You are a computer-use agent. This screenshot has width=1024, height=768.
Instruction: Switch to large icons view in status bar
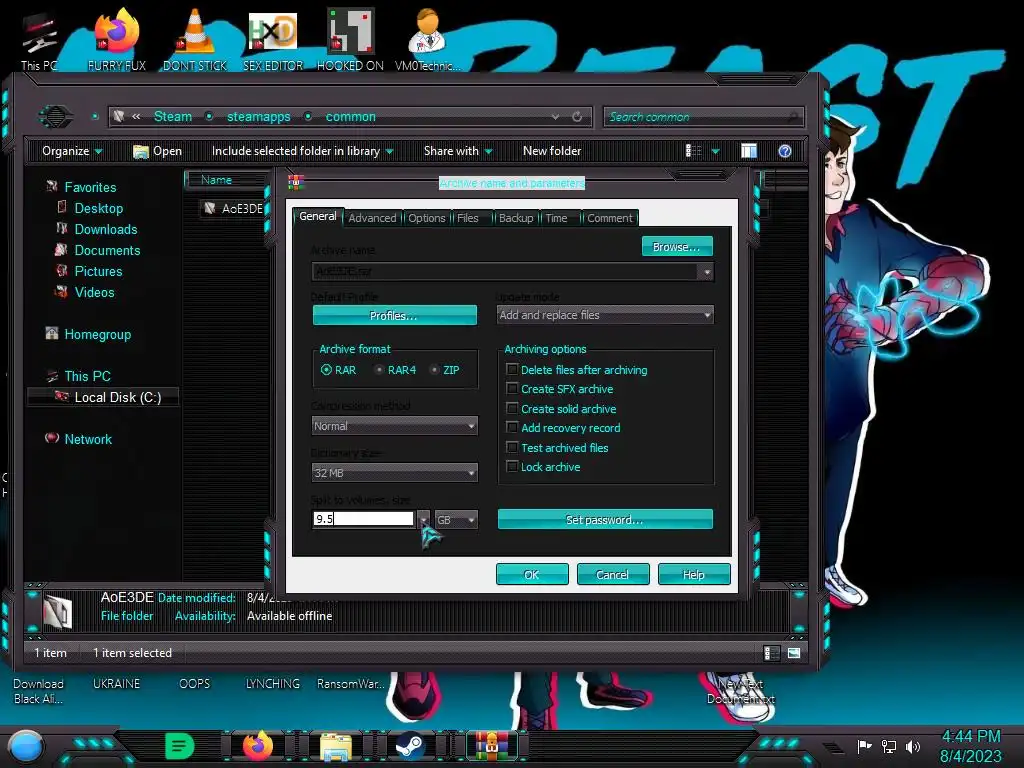(794, 653)
